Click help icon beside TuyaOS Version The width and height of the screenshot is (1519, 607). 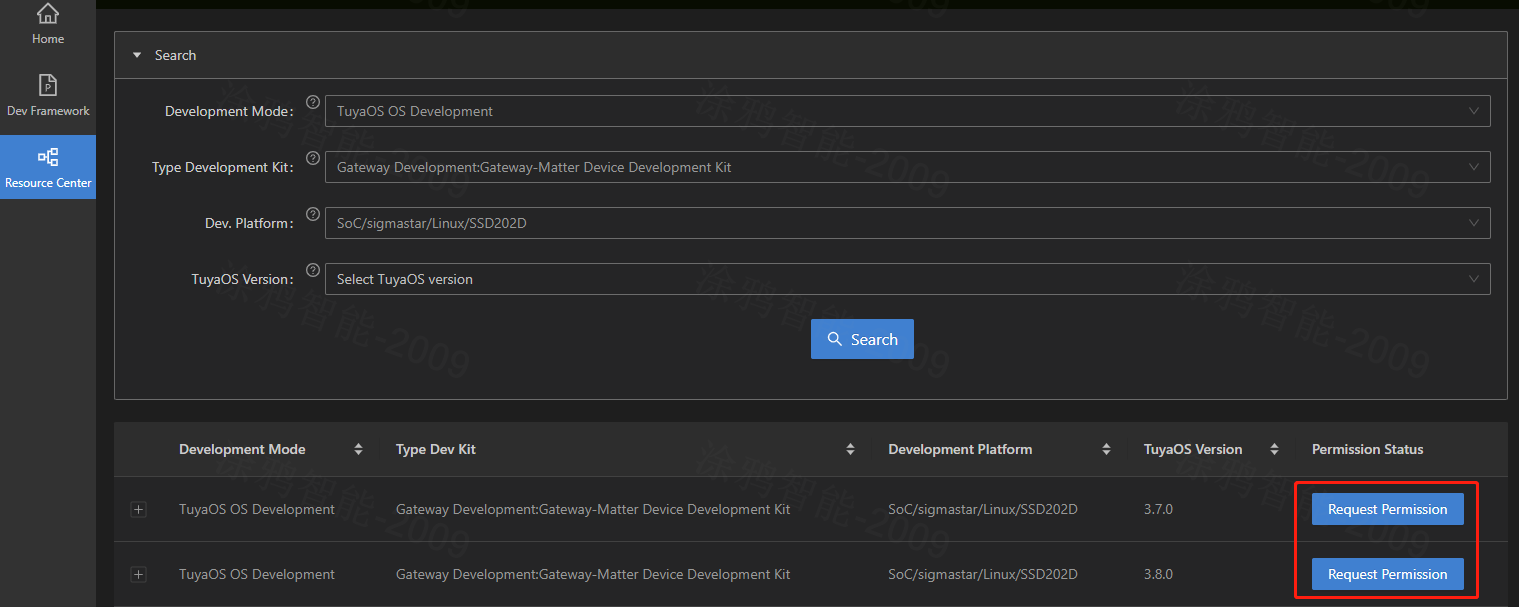312,270
